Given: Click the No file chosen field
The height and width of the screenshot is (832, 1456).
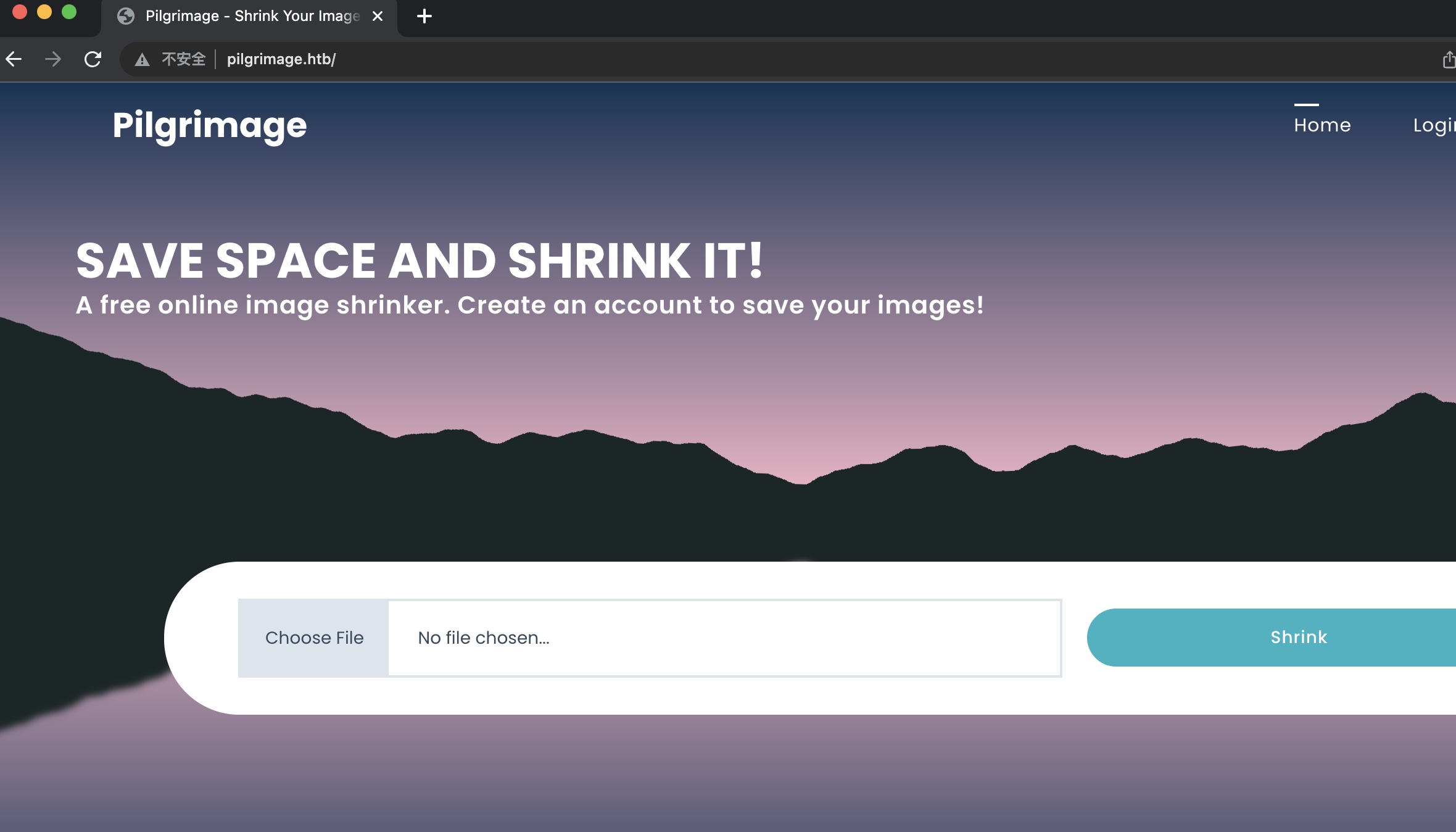Looking at the screenshot, I should point(724,638).
